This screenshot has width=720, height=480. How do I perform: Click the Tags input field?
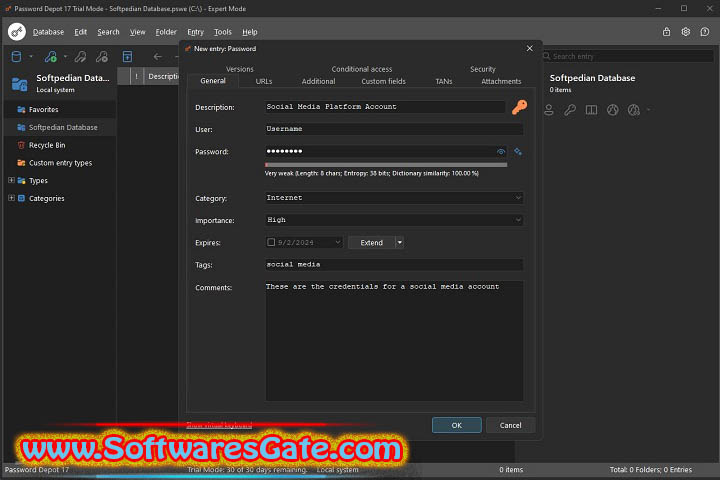point(394,264)
